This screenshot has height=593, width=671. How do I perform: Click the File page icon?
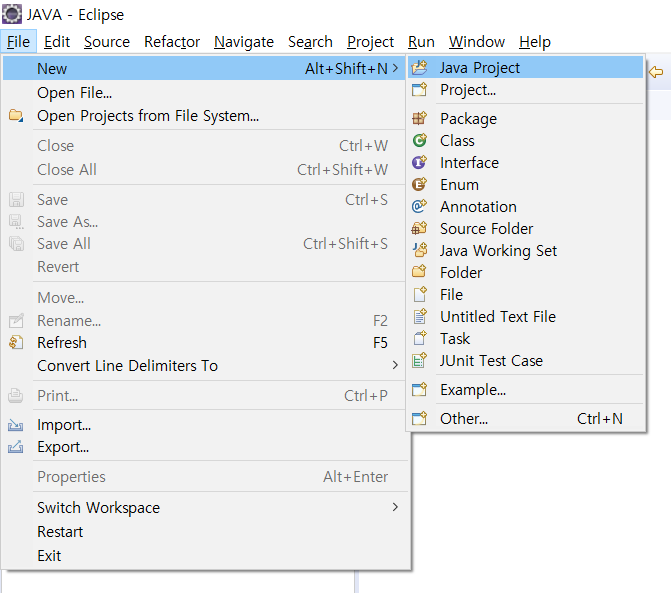419,294
